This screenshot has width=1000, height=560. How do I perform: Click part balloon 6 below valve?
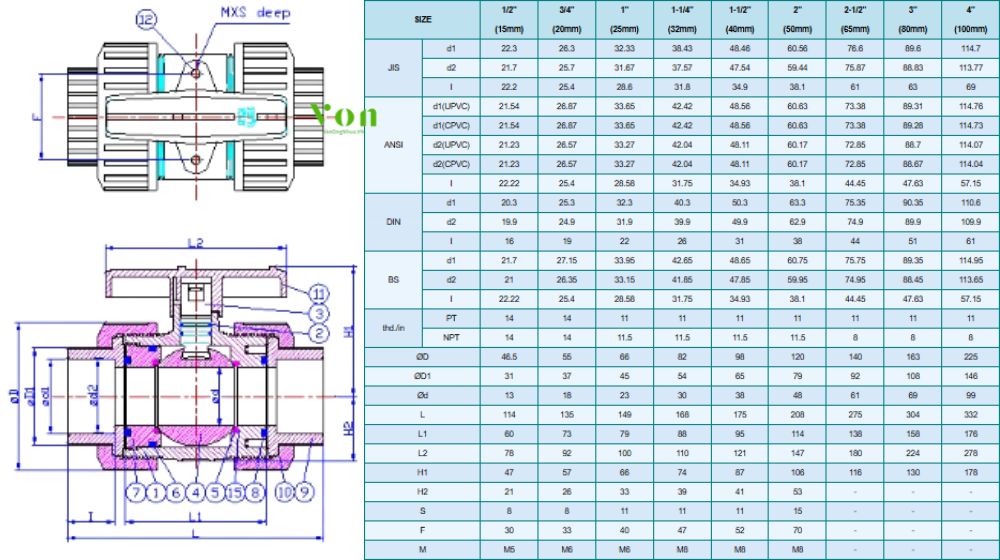click(176, 492)
